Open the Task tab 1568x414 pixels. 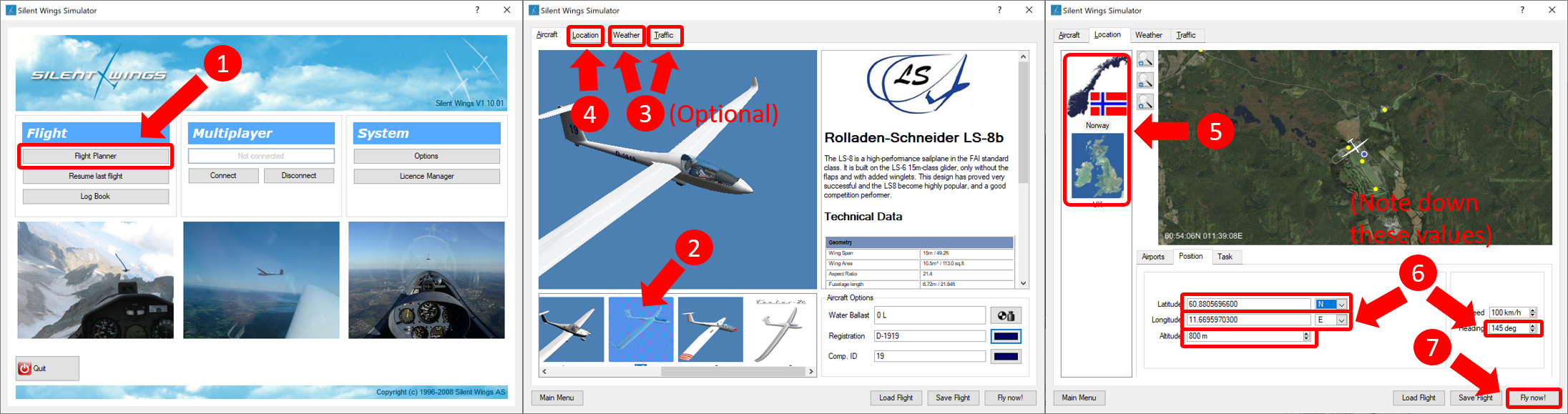(x=1225, y=257)
